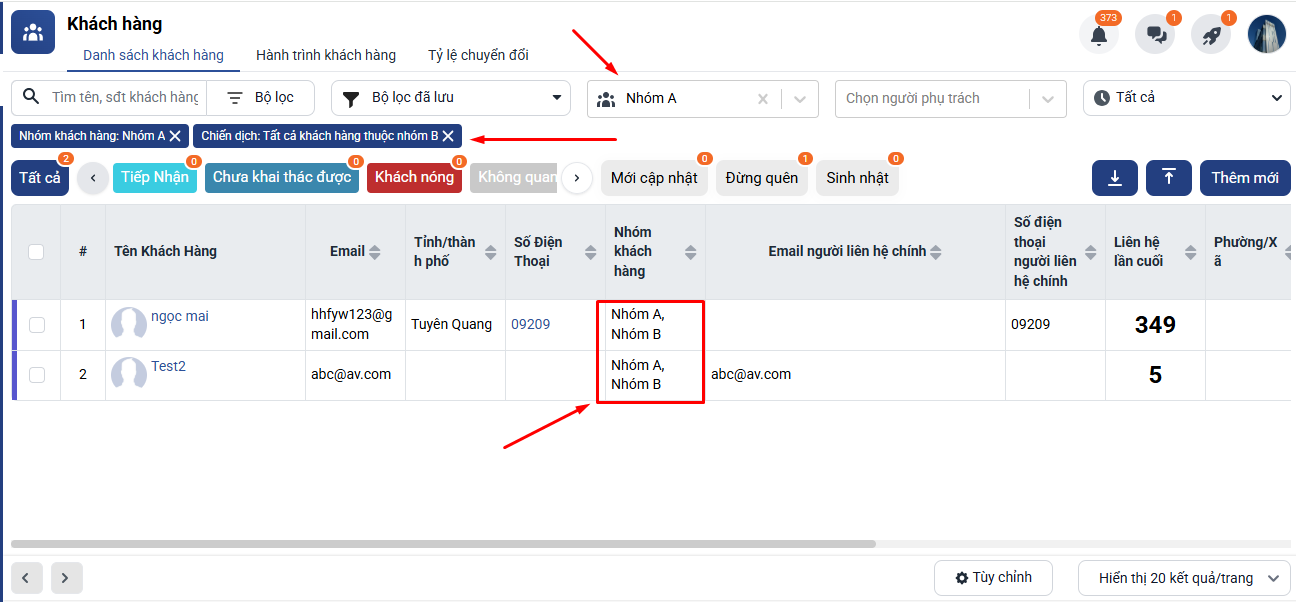Screen dimensions: 1296x602
Task: Select the checkbox for Test2 row
Action: [x=37, y=375]
